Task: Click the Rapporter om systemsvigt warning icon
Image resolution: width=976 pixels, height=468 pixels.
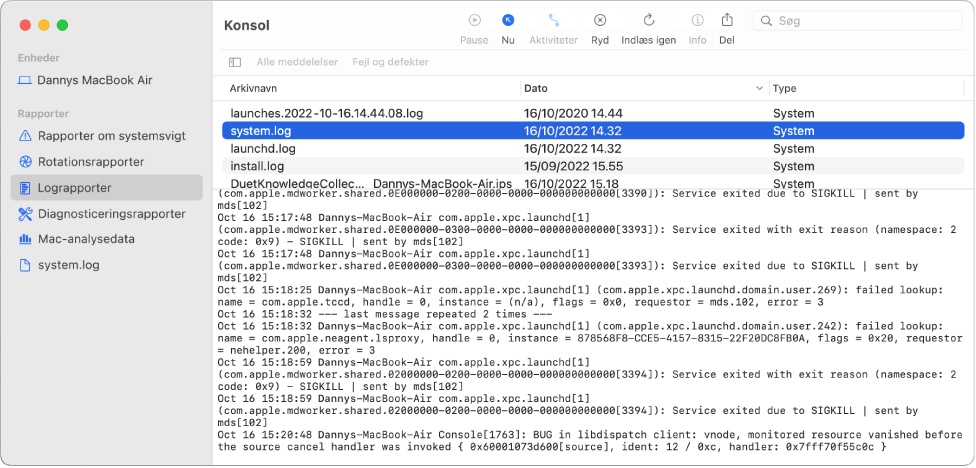Action: pyautogui.click(x=25, y=136)
